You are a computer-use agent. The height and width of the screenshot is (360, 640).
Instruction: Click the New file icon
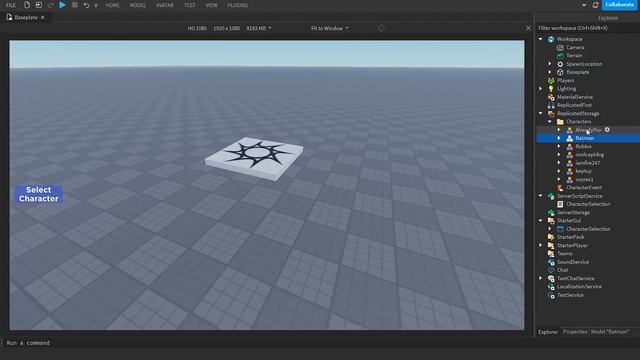[x=27, y=5]
